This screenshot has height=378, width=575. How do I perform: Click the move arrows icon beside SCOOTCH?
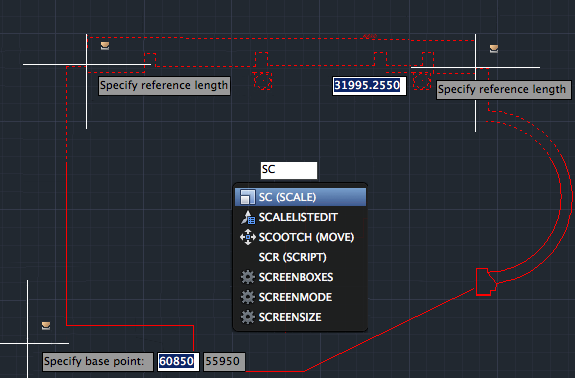click(x=248, y=237)
